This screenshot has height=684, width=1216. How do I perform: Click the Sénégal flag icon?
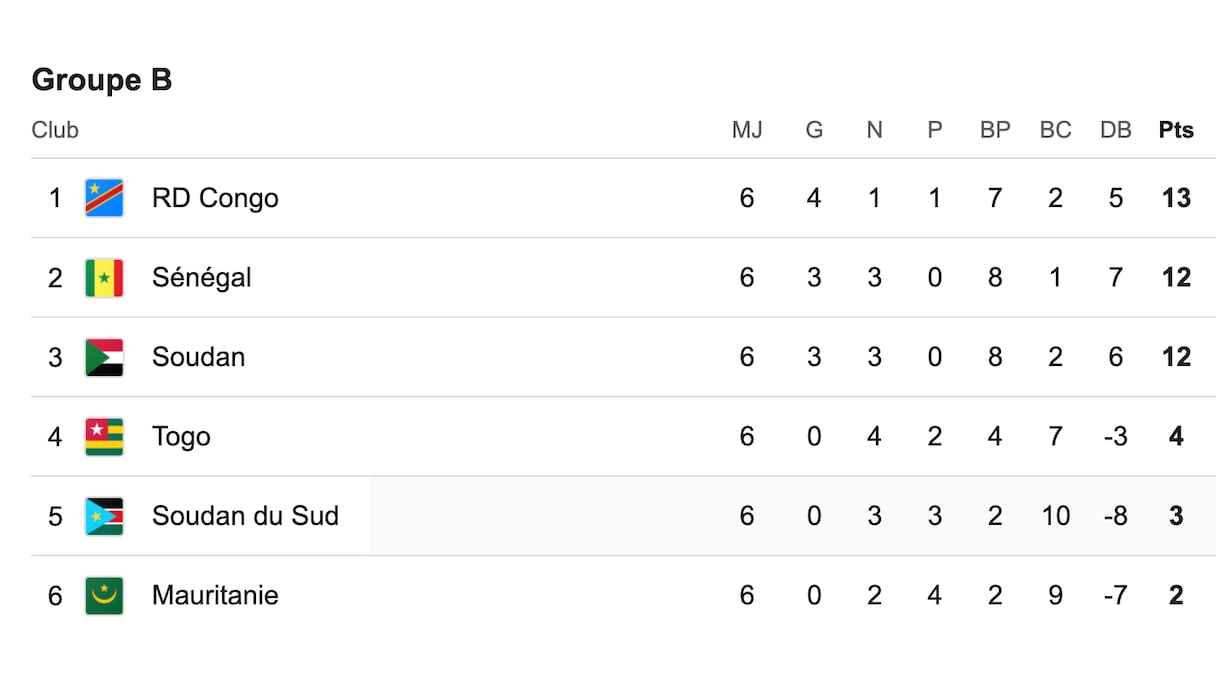tap(104, 278)
